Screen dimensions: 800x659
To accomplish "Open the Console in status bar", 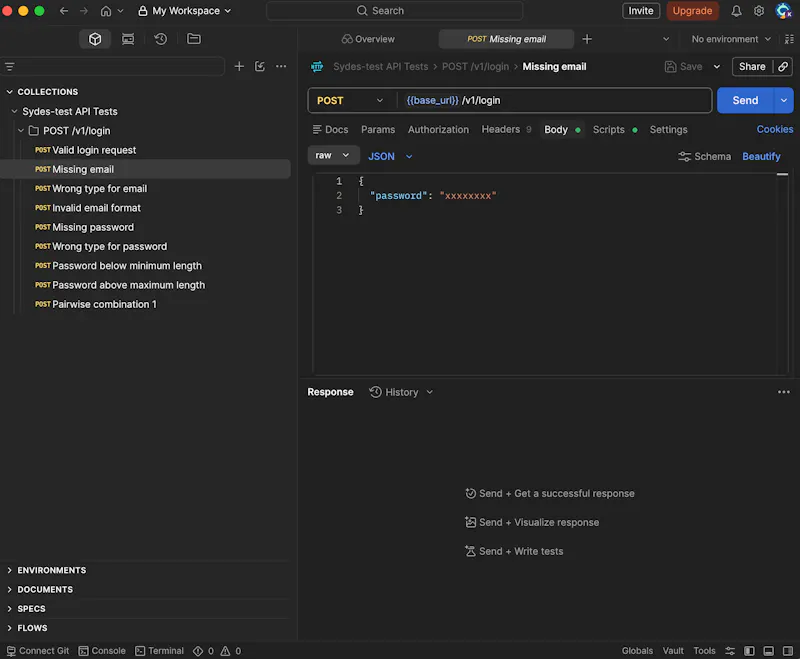I will [x=102, y=651].
